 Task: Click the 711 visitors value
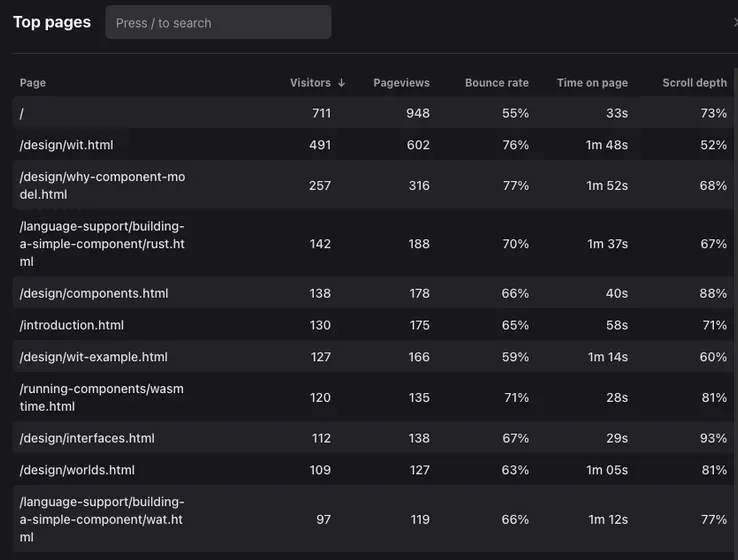click(321, 113)
